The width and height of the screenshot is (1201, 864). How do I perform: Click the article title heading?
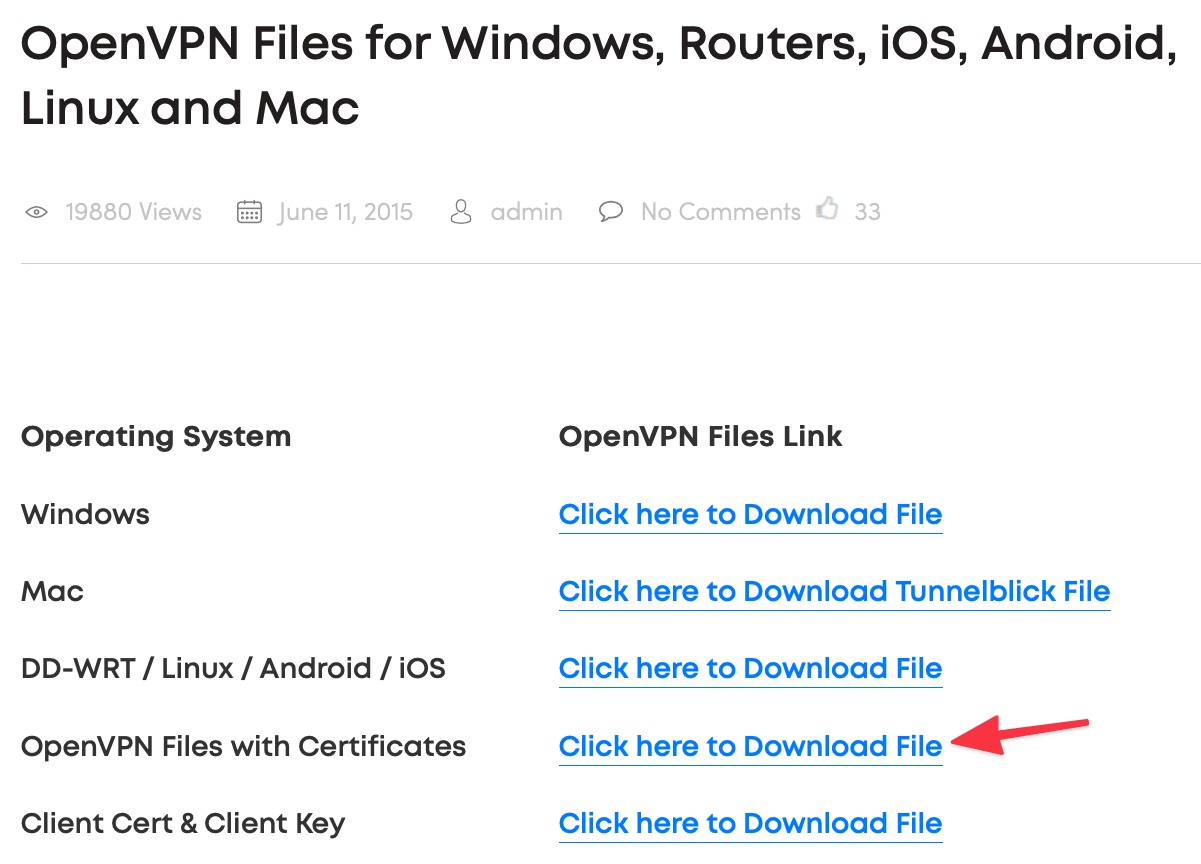point(599,76)
